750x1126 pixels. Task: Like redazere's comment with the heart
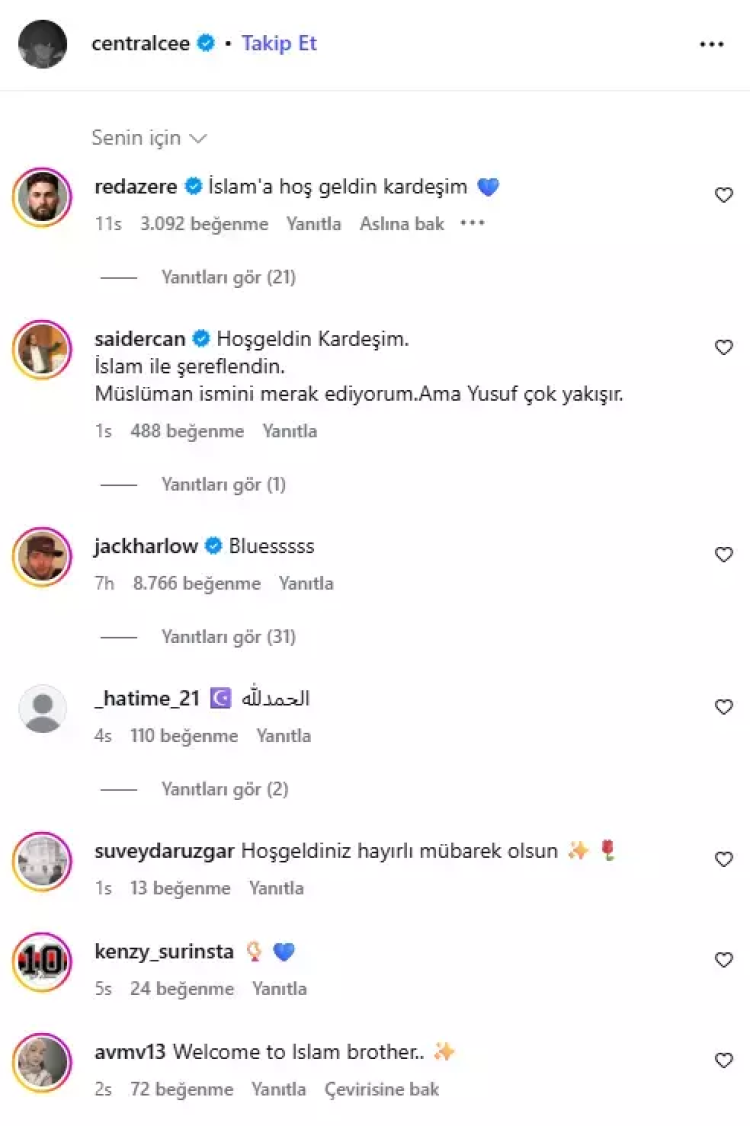(x=724, y=195)
